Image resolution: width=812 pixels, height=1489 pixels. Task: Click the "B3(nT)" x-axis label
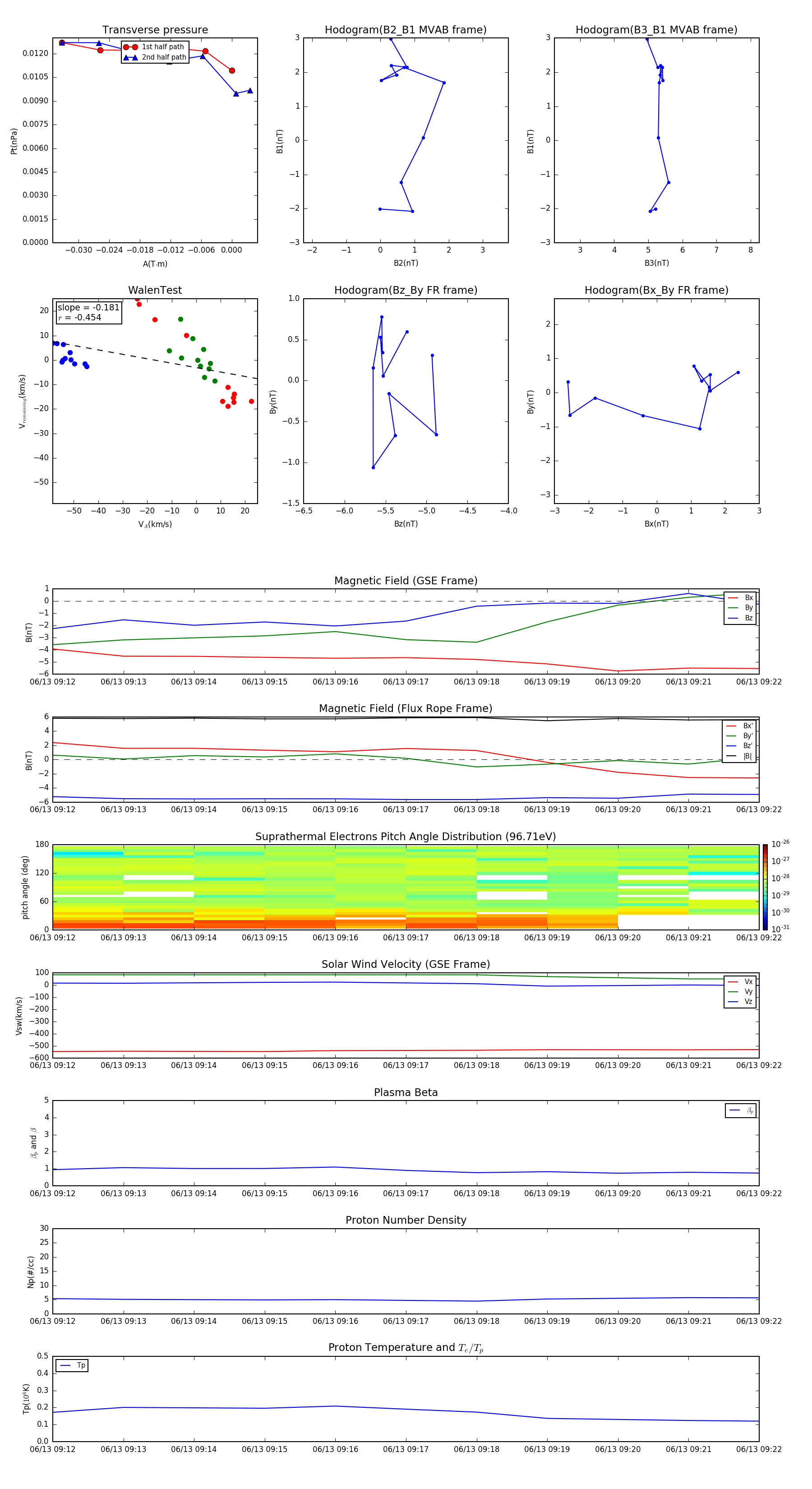(656, 263)
